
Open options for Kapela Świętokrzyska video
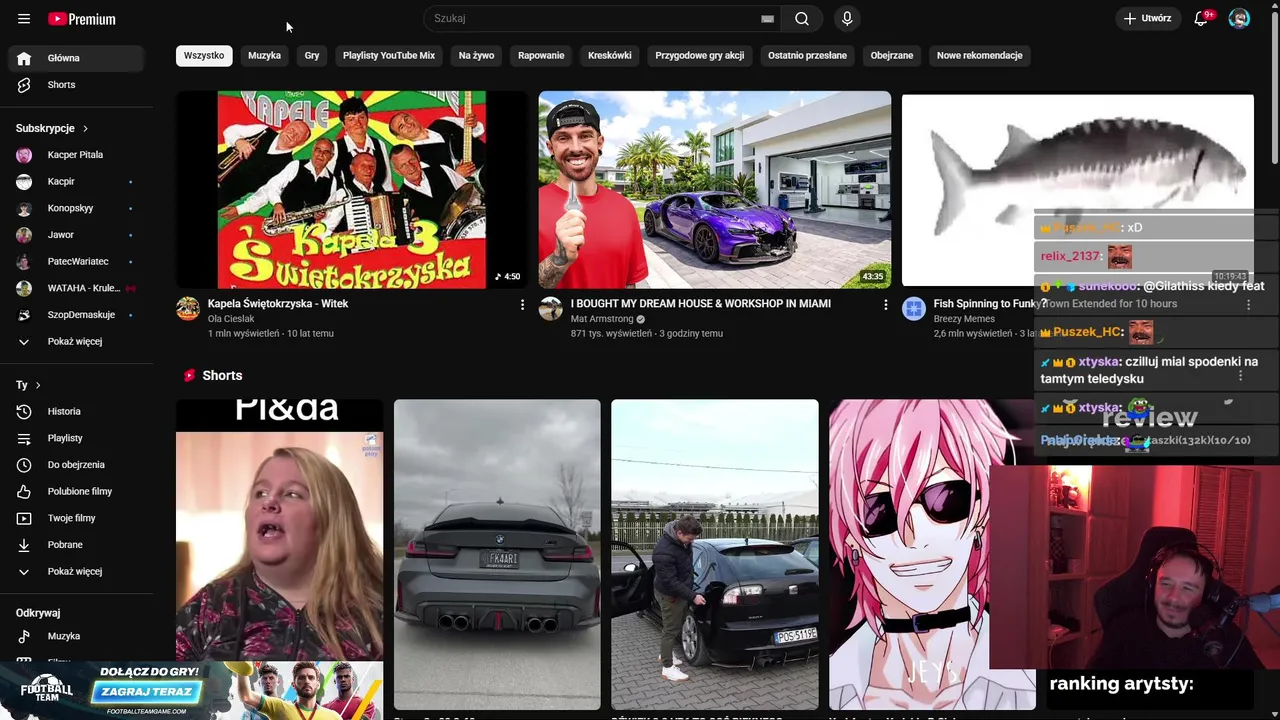pos(522,305)
